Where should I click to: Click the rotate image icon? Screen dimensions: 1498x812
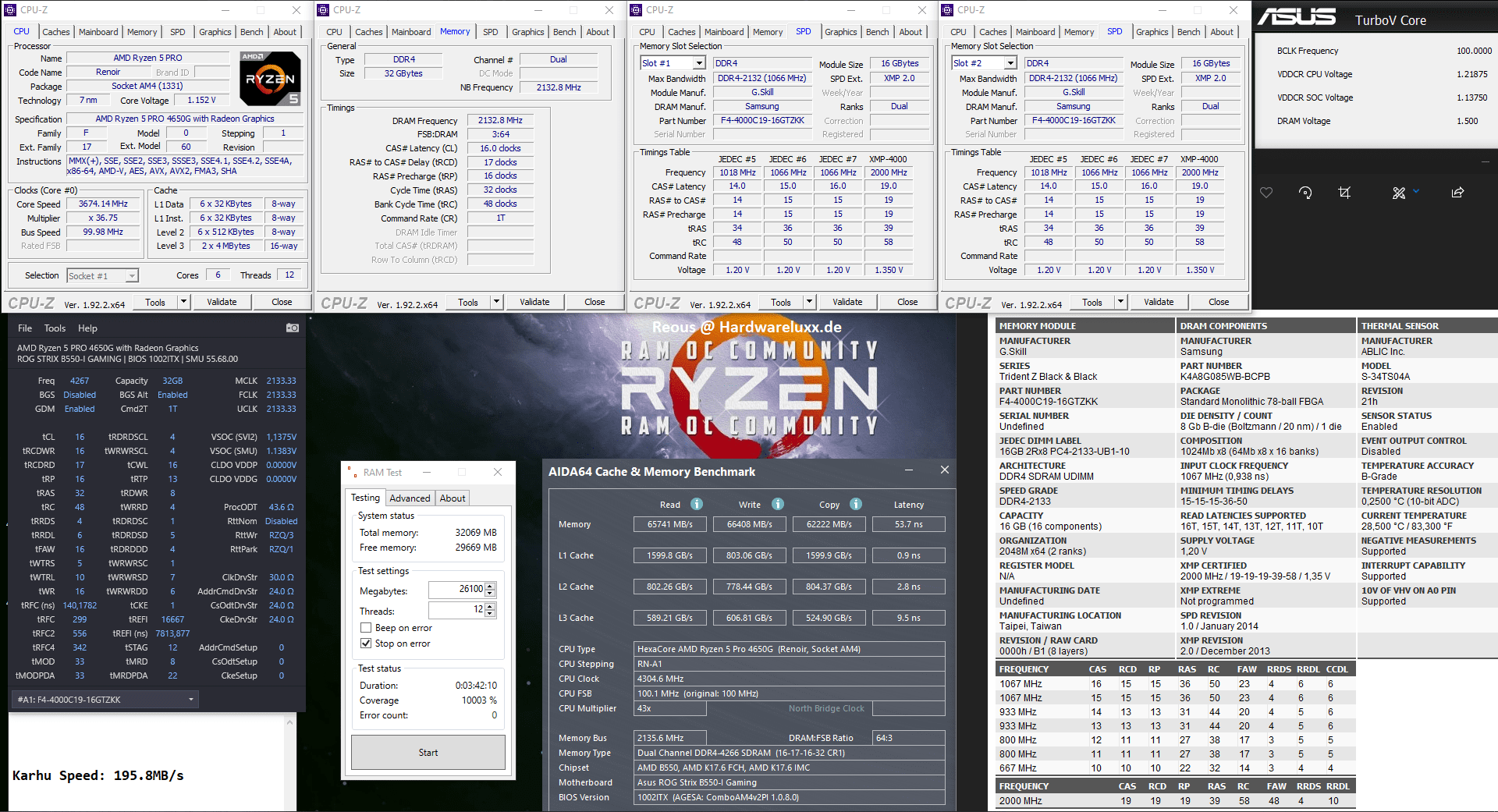click(1305, 193)
